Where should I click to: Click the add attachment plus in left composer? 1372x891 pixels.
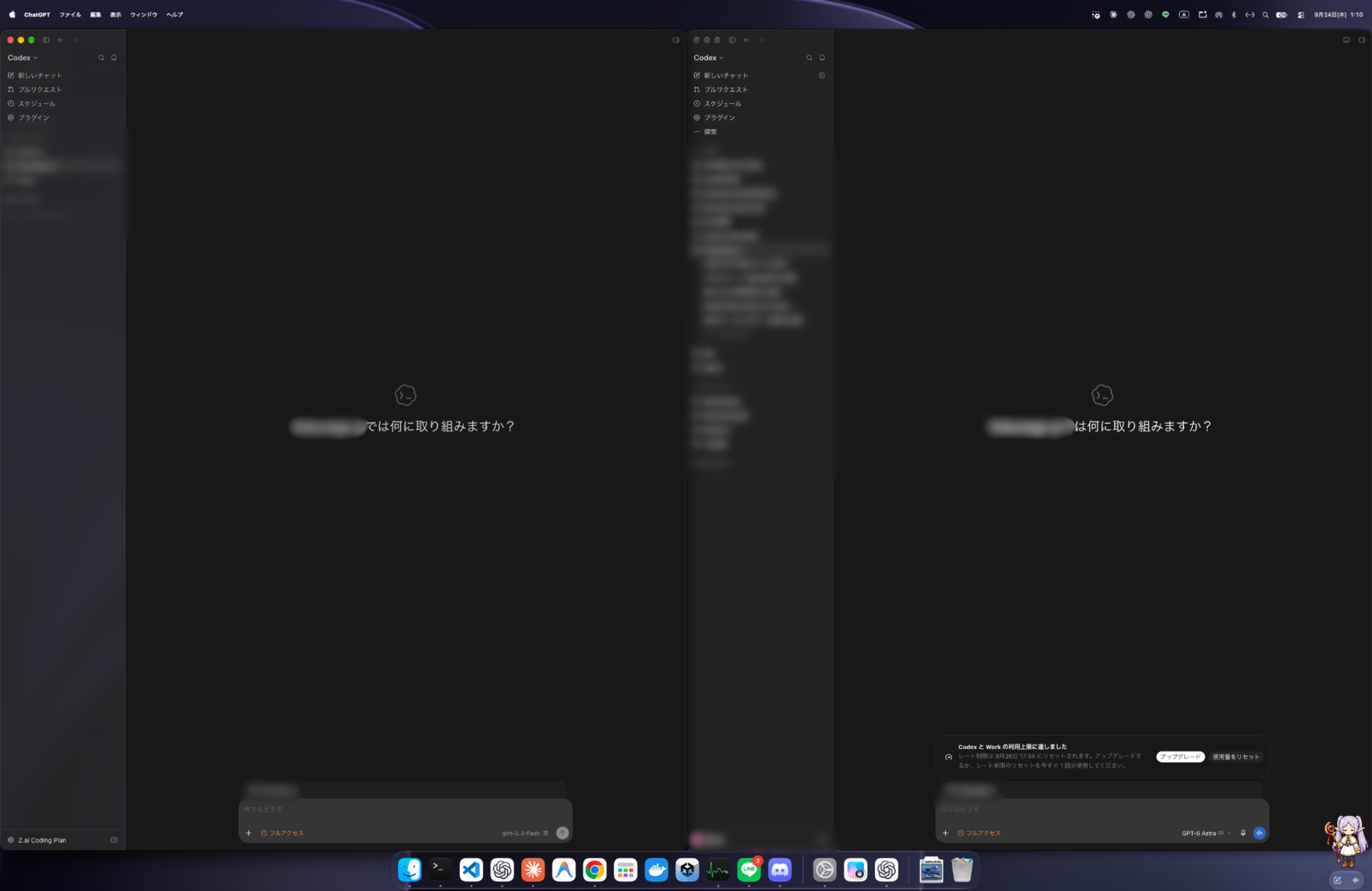point(249,833)
